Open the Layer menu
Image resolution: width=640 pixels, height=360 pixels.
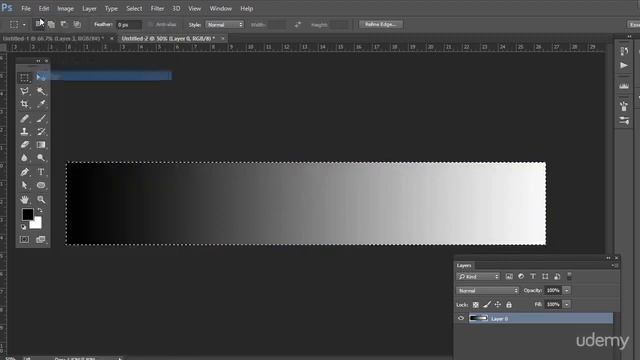(89, 9)
